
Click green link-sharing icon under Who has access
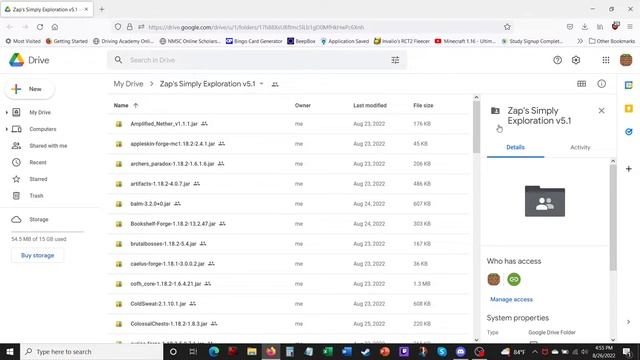[x=514, y=279]
